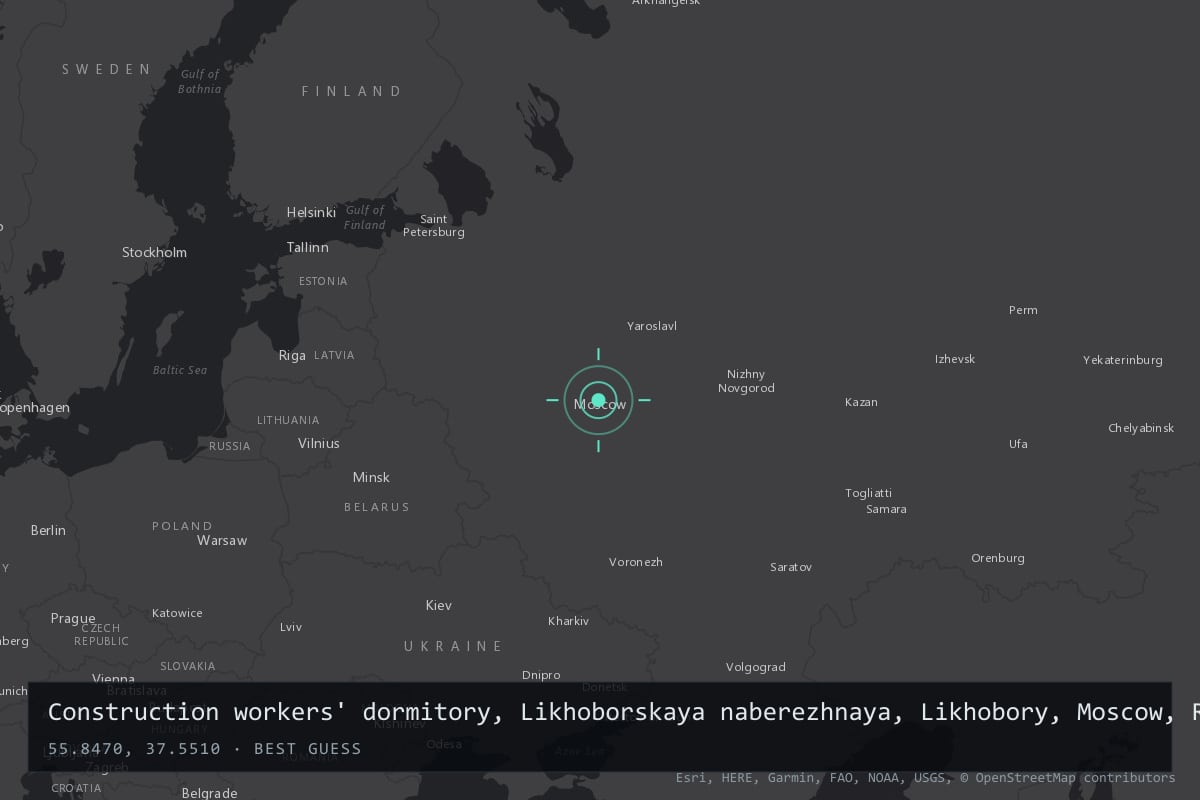Click the Prague label
1200x800 pixels.
[x=73, y=618]
